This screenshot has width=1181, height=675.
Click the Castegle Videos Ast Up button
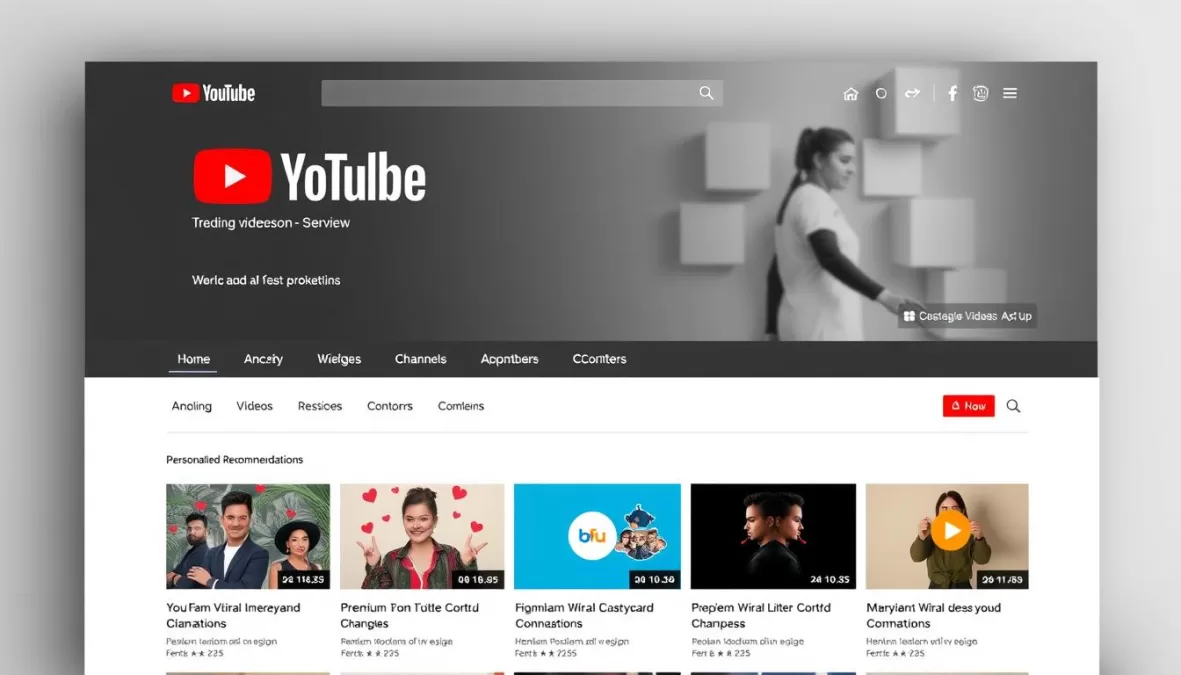967,315
